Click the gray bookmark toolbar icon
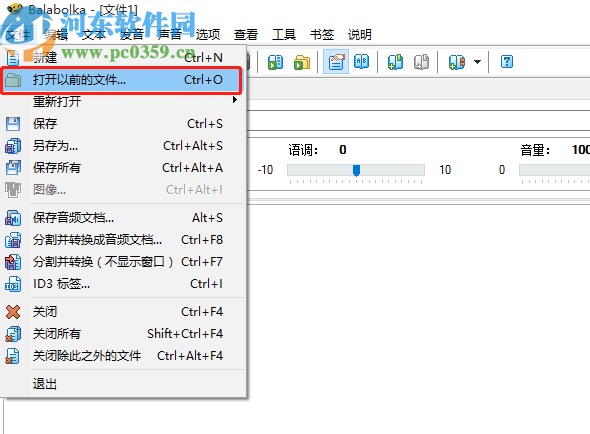The width and height of the screenshot is (590, 434). point(421,62)
